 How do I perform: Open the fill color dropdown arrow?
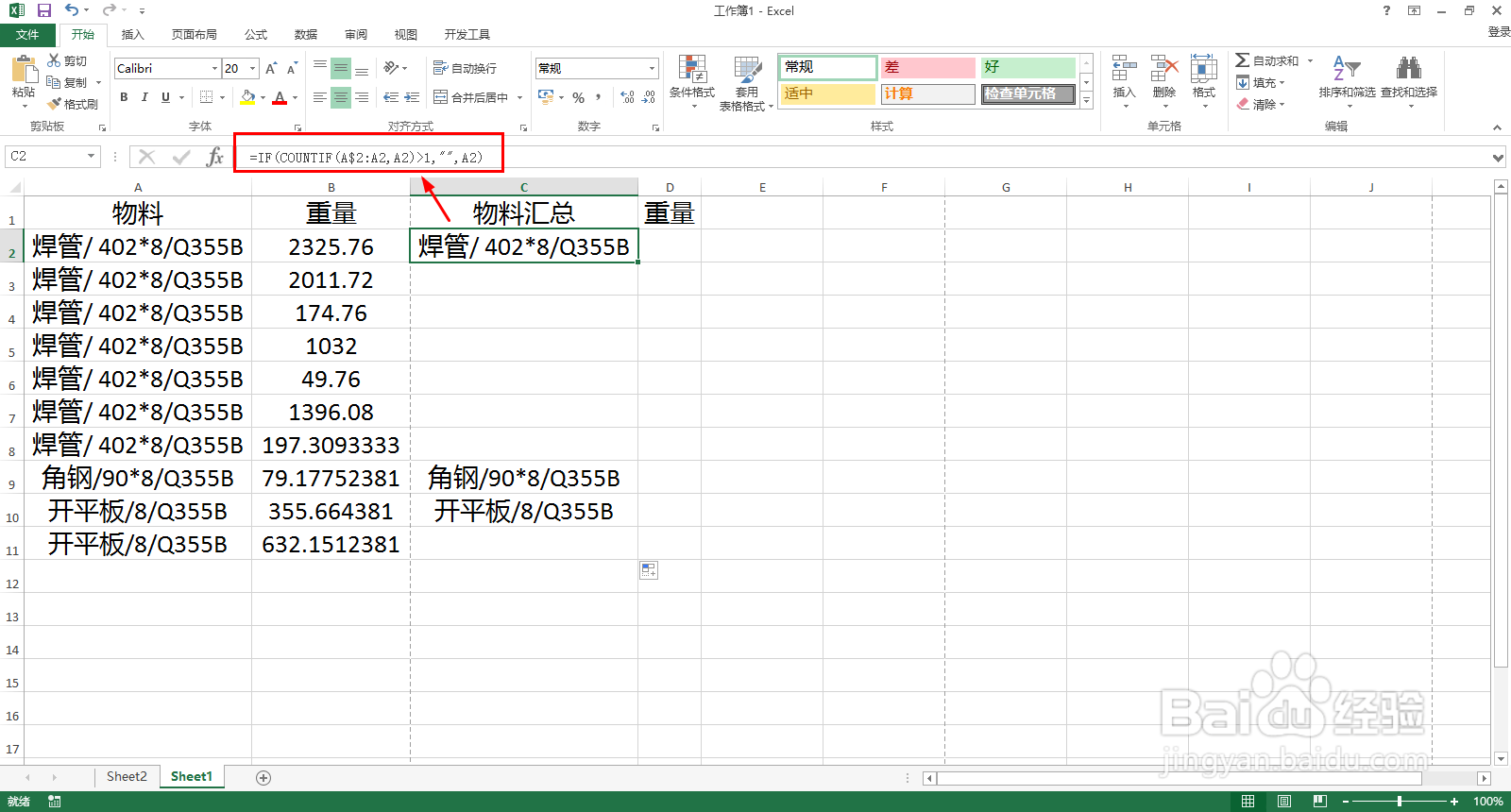point(263,97)
